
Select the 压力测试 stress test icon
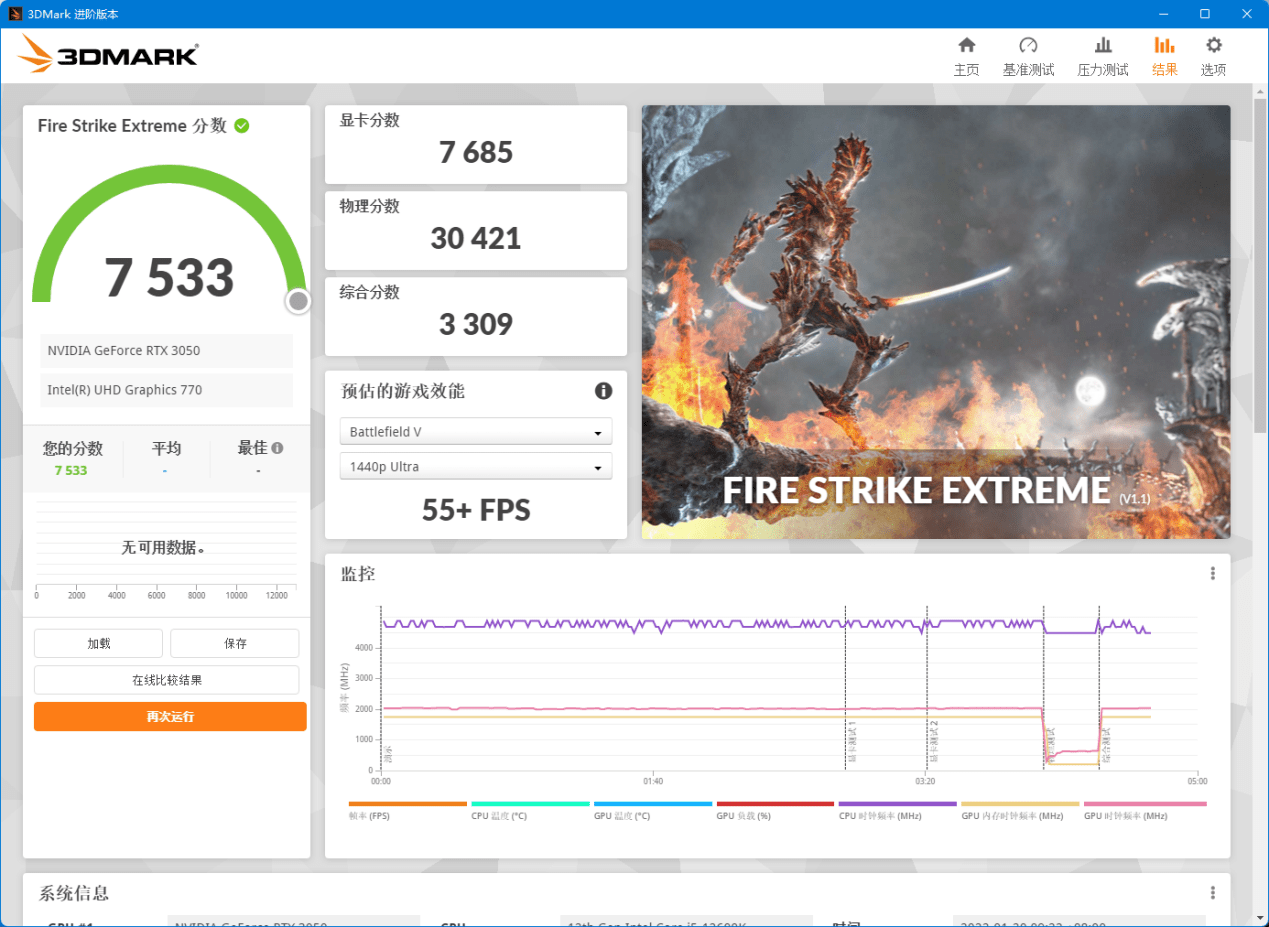[x=1102, y=55]
